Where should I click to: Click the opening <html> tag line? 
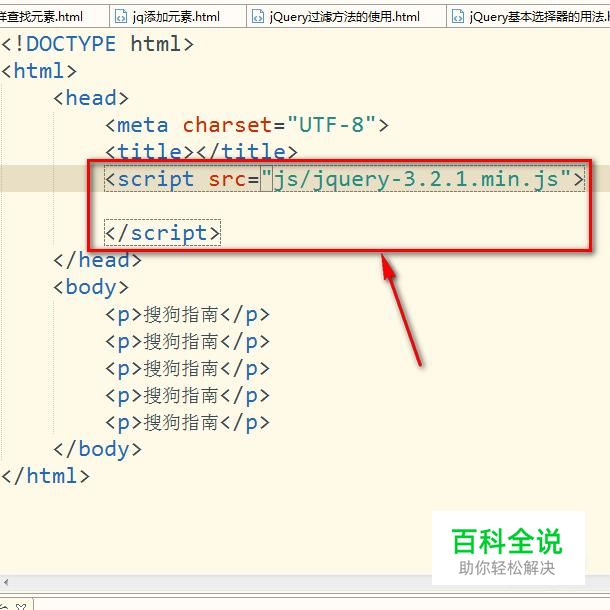39,71
